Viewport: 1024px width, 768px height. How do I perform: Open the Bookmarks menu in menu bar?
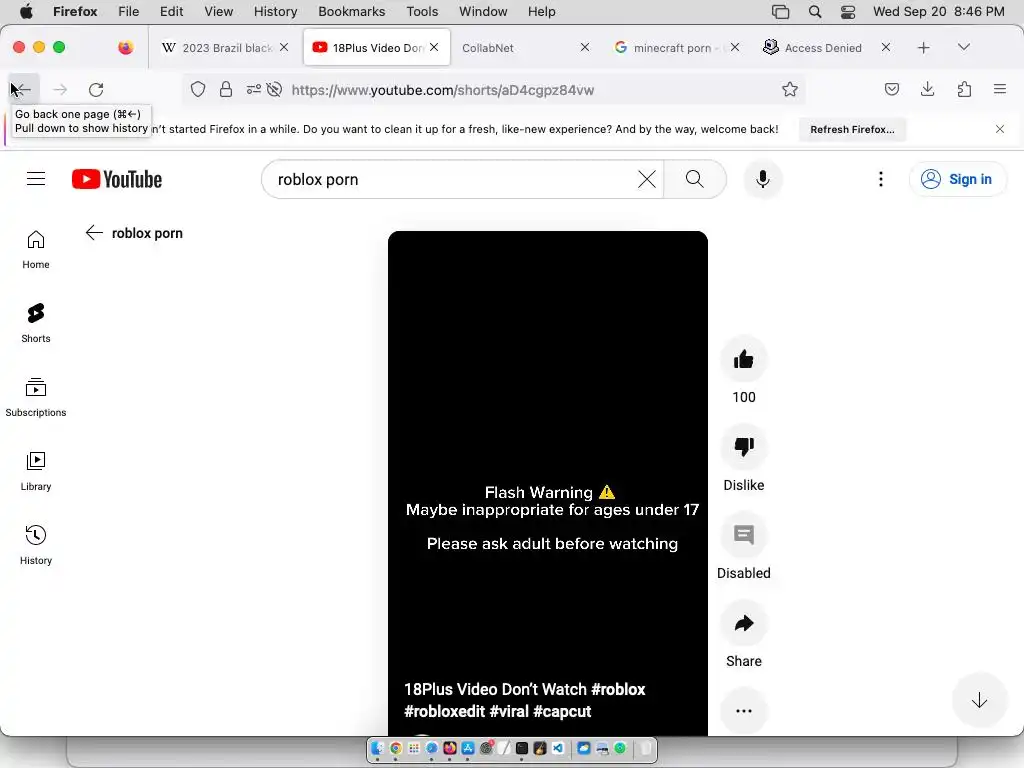pos(351,11)
